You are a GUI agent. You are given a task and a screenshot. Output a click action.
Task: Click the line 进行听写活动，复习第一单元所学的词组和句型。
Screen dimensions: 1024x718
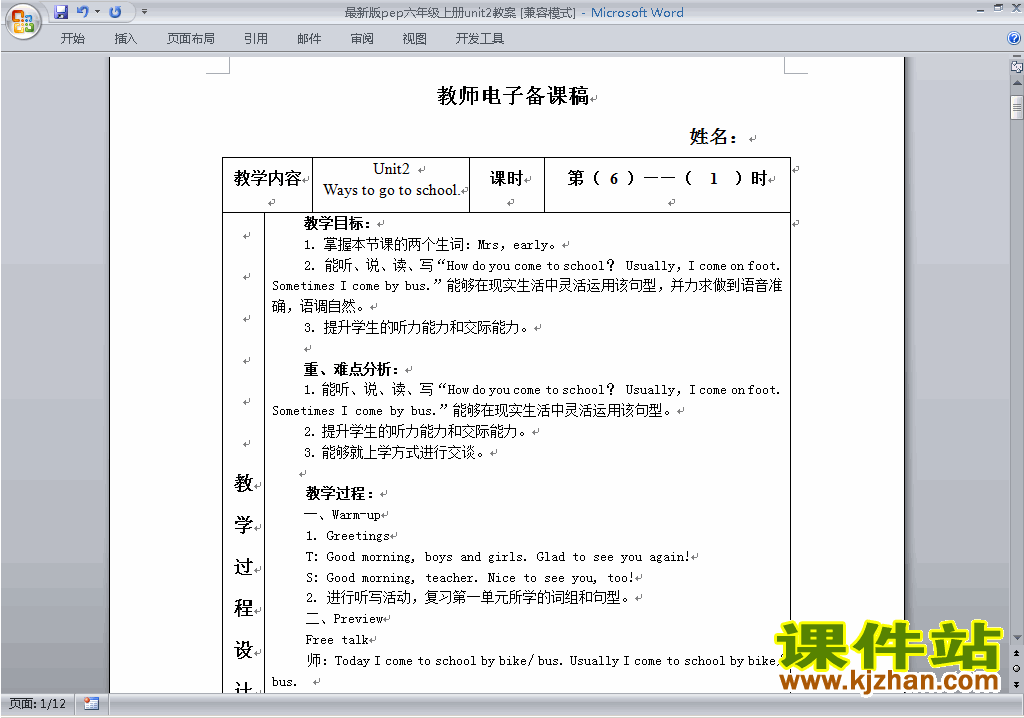click(468, 598)
